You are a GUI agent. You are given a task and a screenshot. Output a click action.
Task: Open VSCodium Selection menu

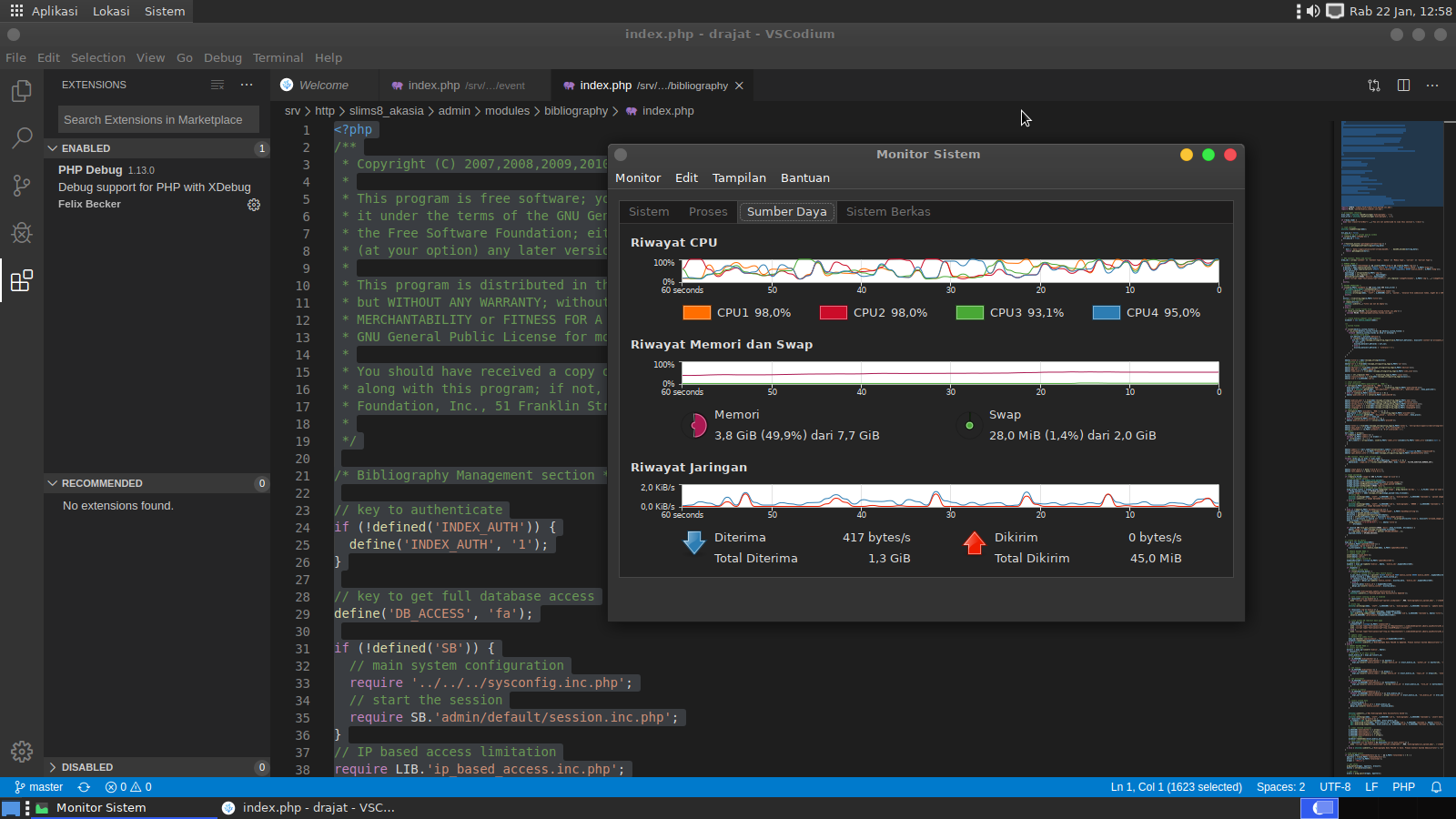point(98,57)
